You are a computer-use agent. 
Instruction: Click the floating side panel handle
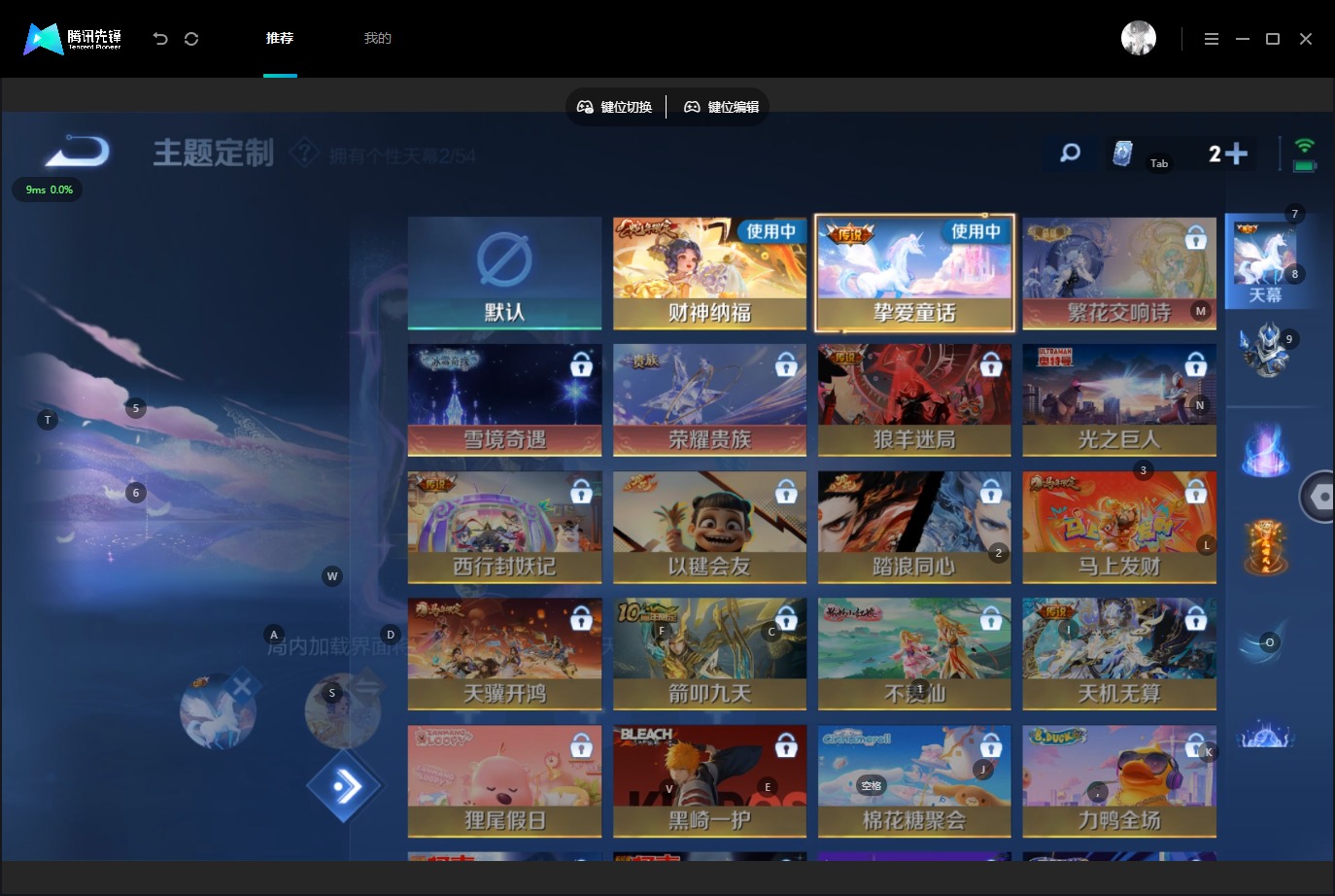tap(1318, 497)
